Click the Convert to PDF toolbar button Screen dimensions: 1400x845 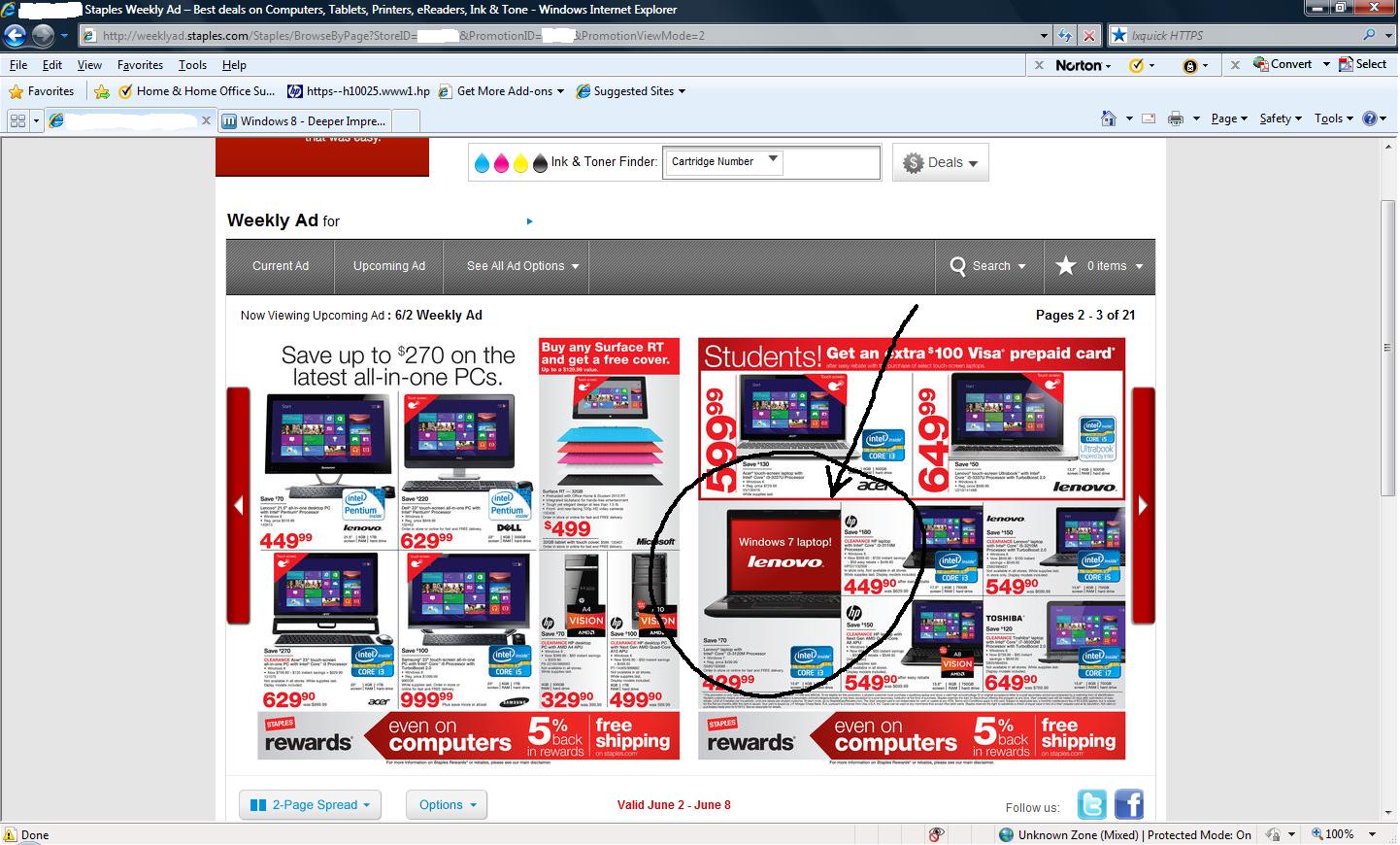1283,64
